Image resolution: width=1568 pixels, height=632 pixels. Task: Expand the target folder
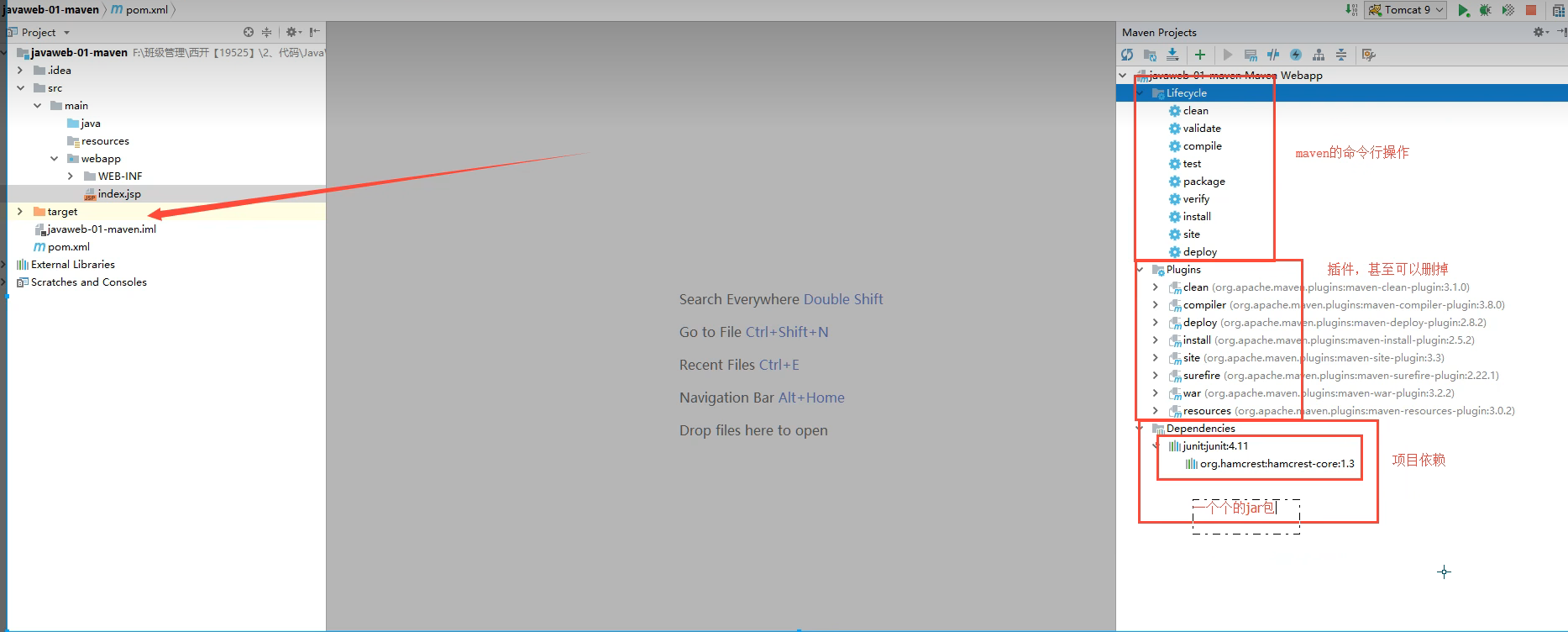pyautogui.click(x=20, y=212)
